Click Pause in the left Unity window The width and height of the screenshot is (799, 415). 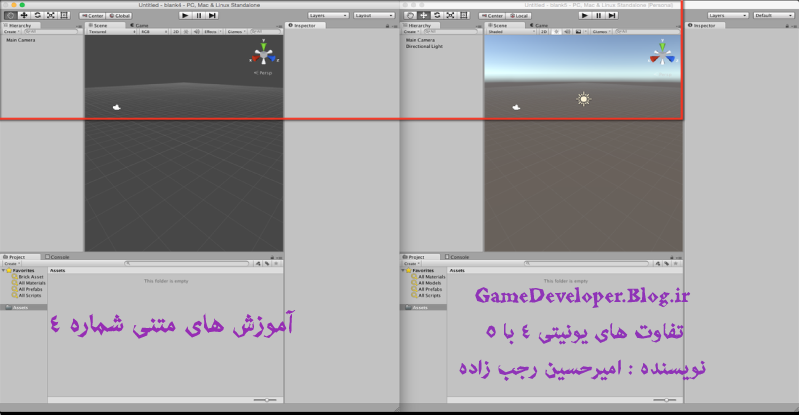click(x=199, y=15)
